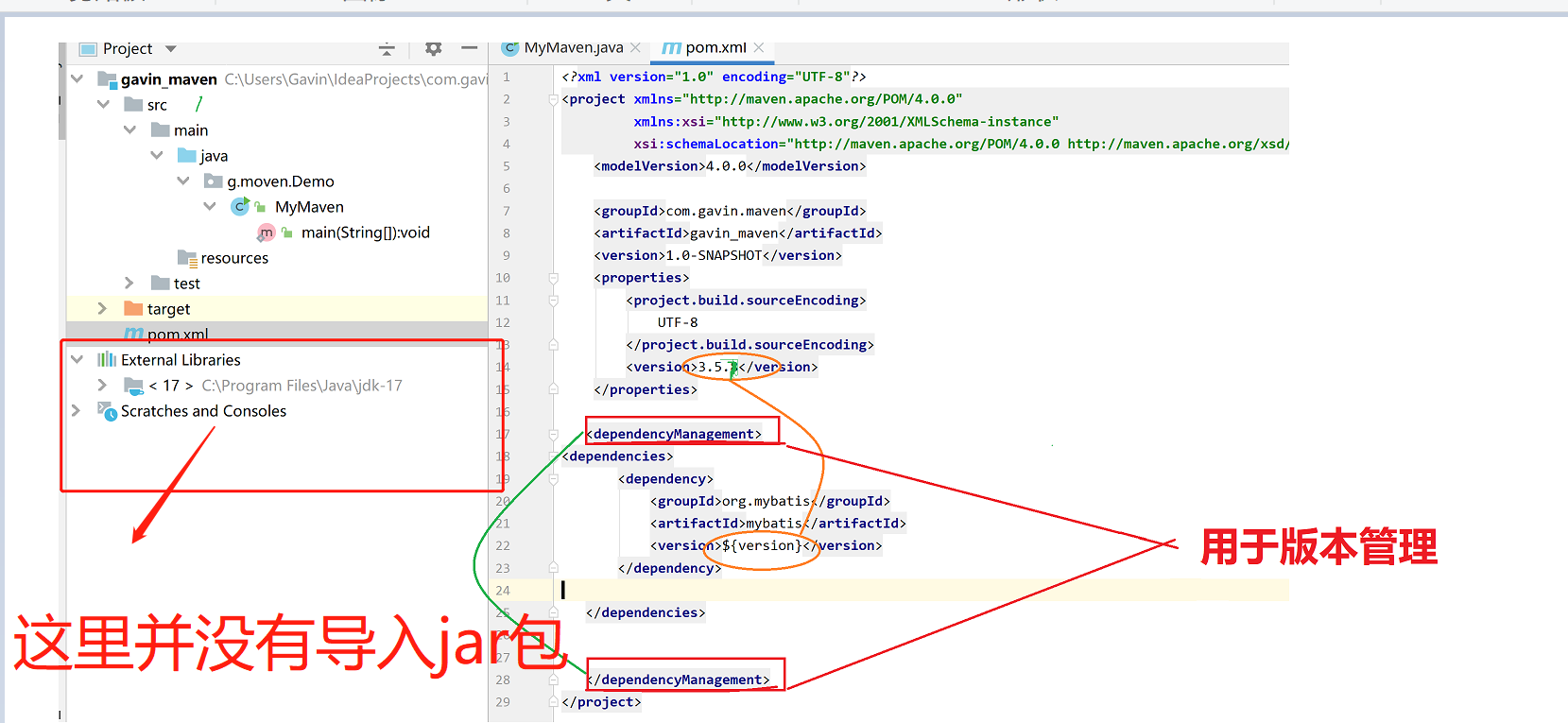Fold the dependencies block on line 18

554,456
